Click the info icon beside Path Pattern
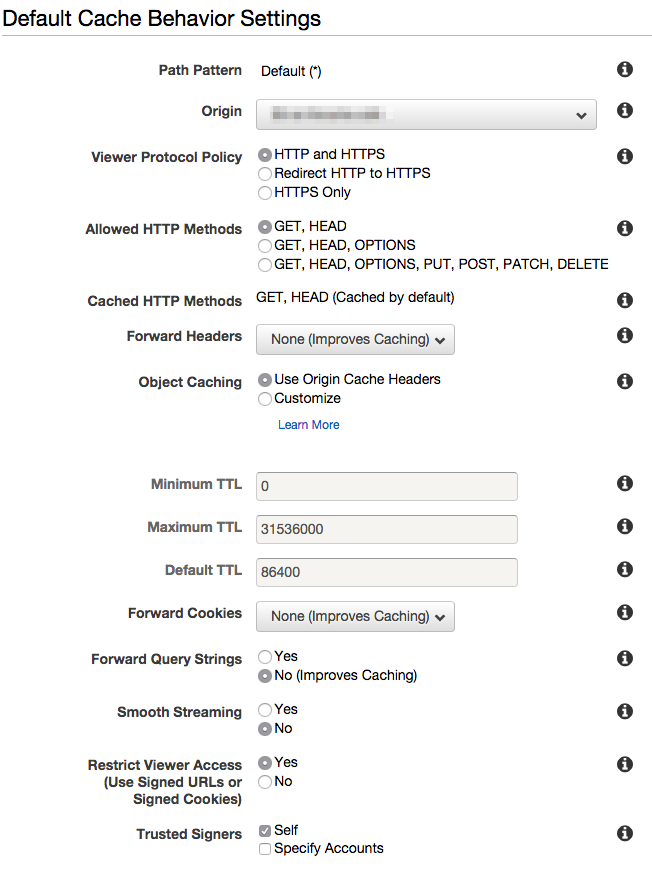Image resolution: width=652 pixels, height=876 pixels. pos(625,69)
